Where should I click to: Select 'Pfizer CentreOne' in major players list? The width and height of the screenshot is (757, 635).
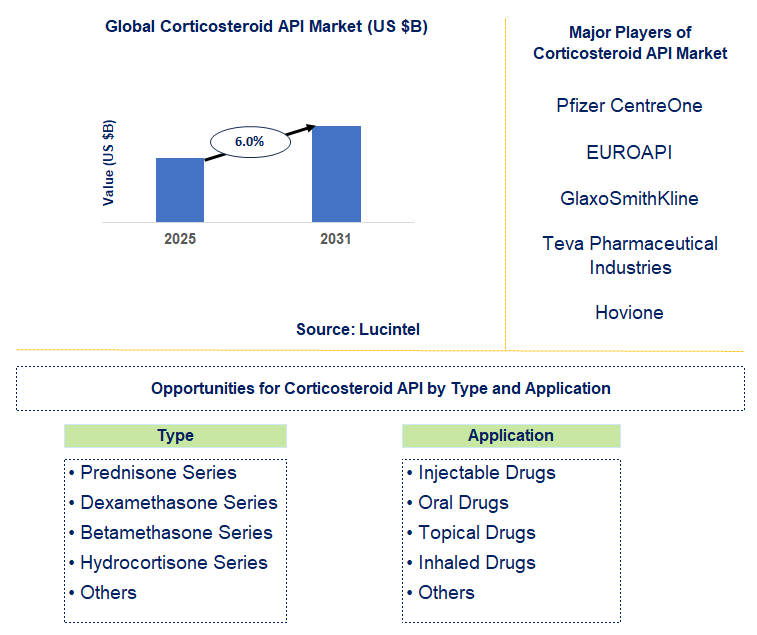point(630,105)
